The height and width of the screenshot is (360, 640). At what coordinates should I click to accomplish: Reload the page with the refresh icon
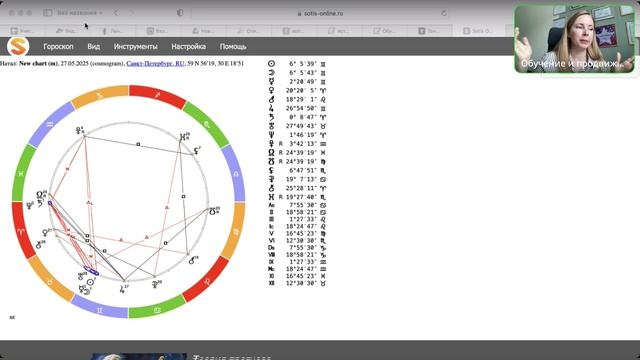click(444, 13)
